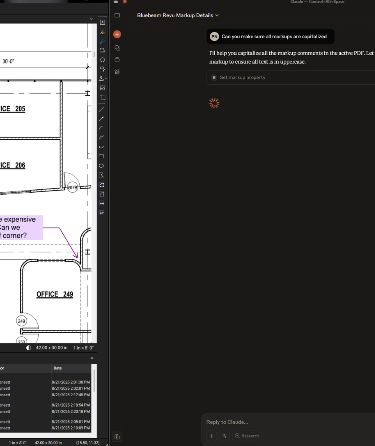The height and width of the screenshot is (446, 375).
Task: Click the Date column header in markups list
Action: tap(71, 368)
